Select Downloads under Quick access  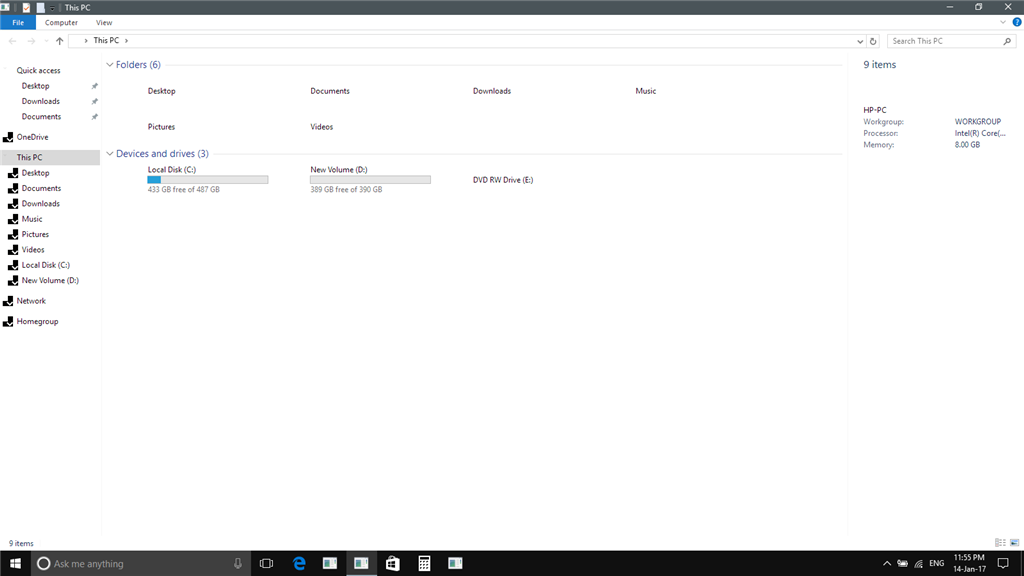pos(40,101)
